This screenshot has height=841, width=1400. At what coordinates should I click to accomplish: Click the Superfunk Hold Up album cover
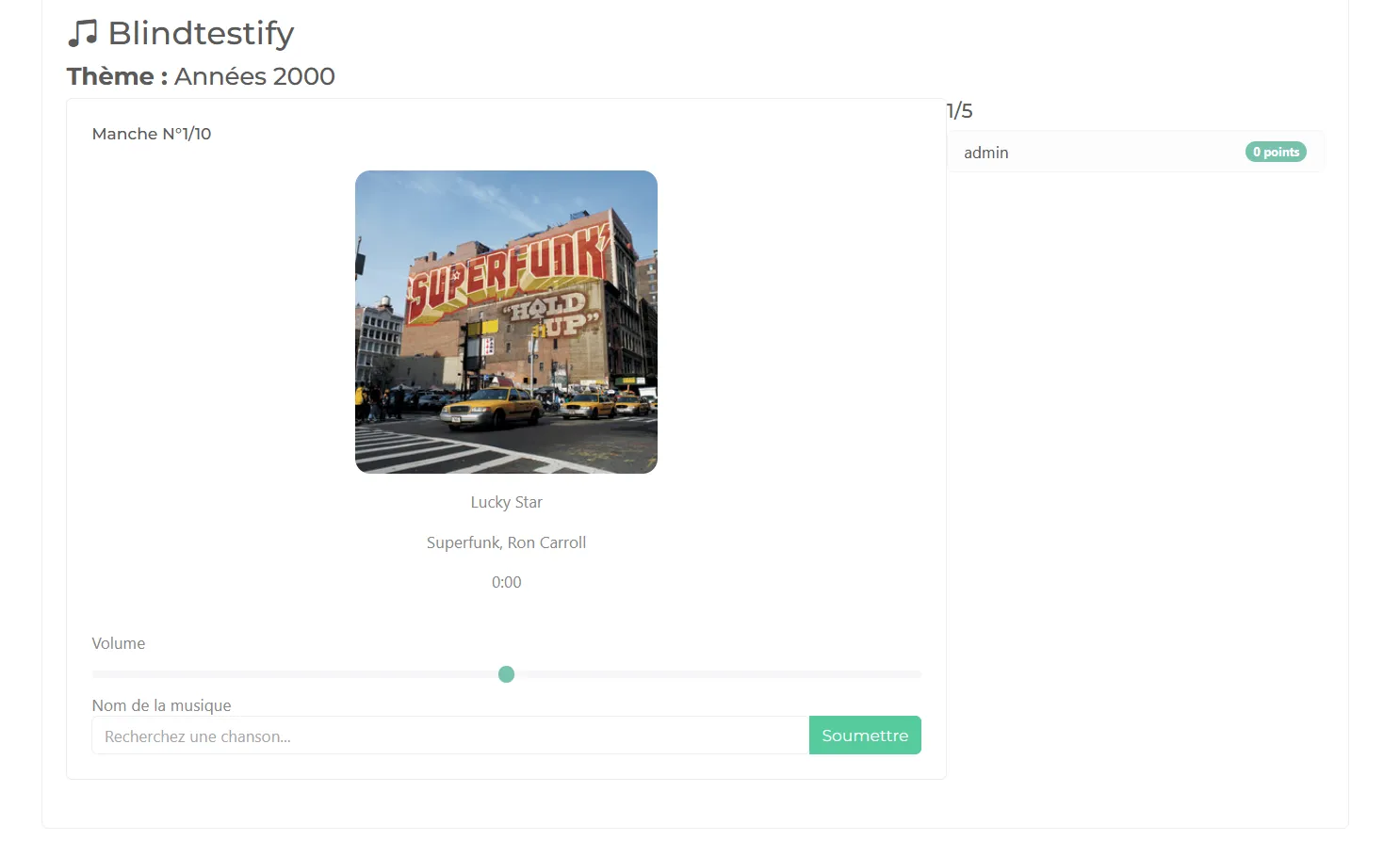(506, 322)
